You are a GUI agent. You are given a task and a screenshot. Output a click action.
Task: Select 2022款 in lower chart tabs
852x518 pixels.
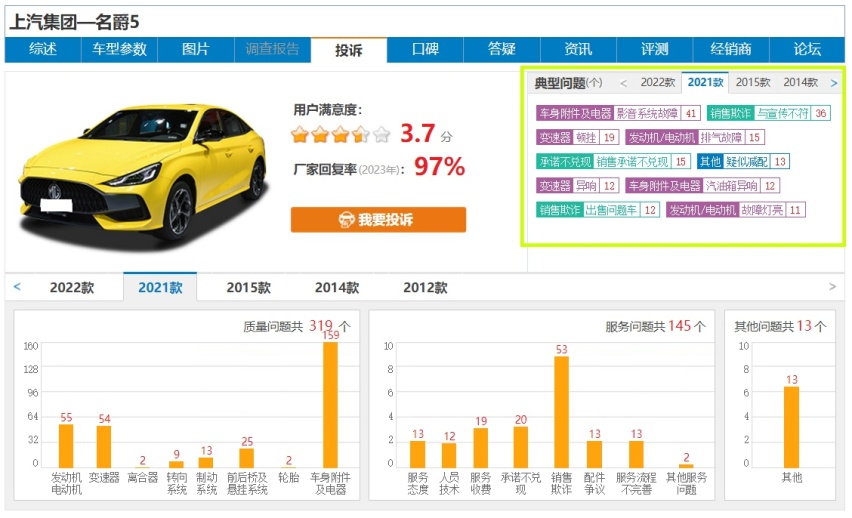(72, 288)
